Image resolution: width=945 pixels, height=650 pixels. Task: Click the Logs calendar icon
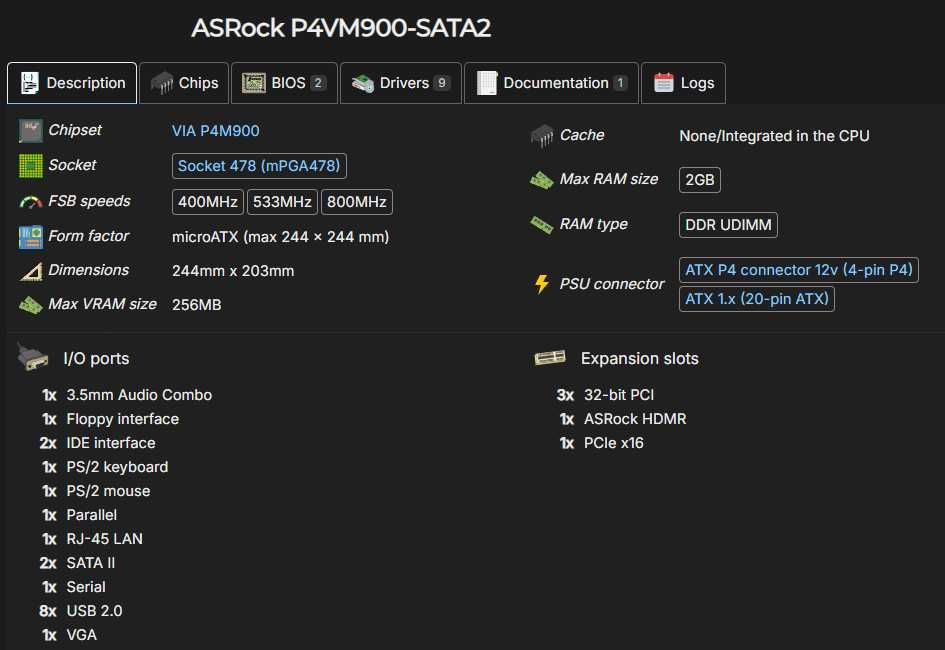pyautogui.click(x=664, y=83)
